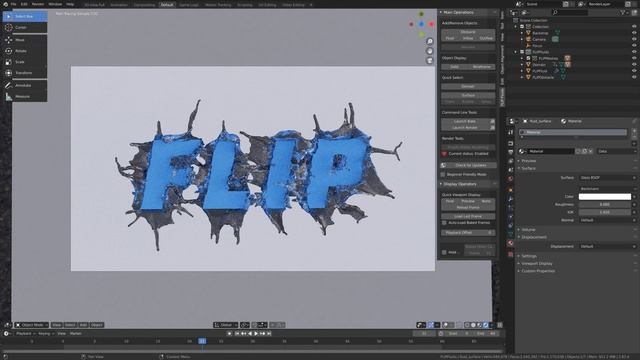
Task: Toggle visibility eye for FLIPFluid object
Action: [x=634, y=71]
